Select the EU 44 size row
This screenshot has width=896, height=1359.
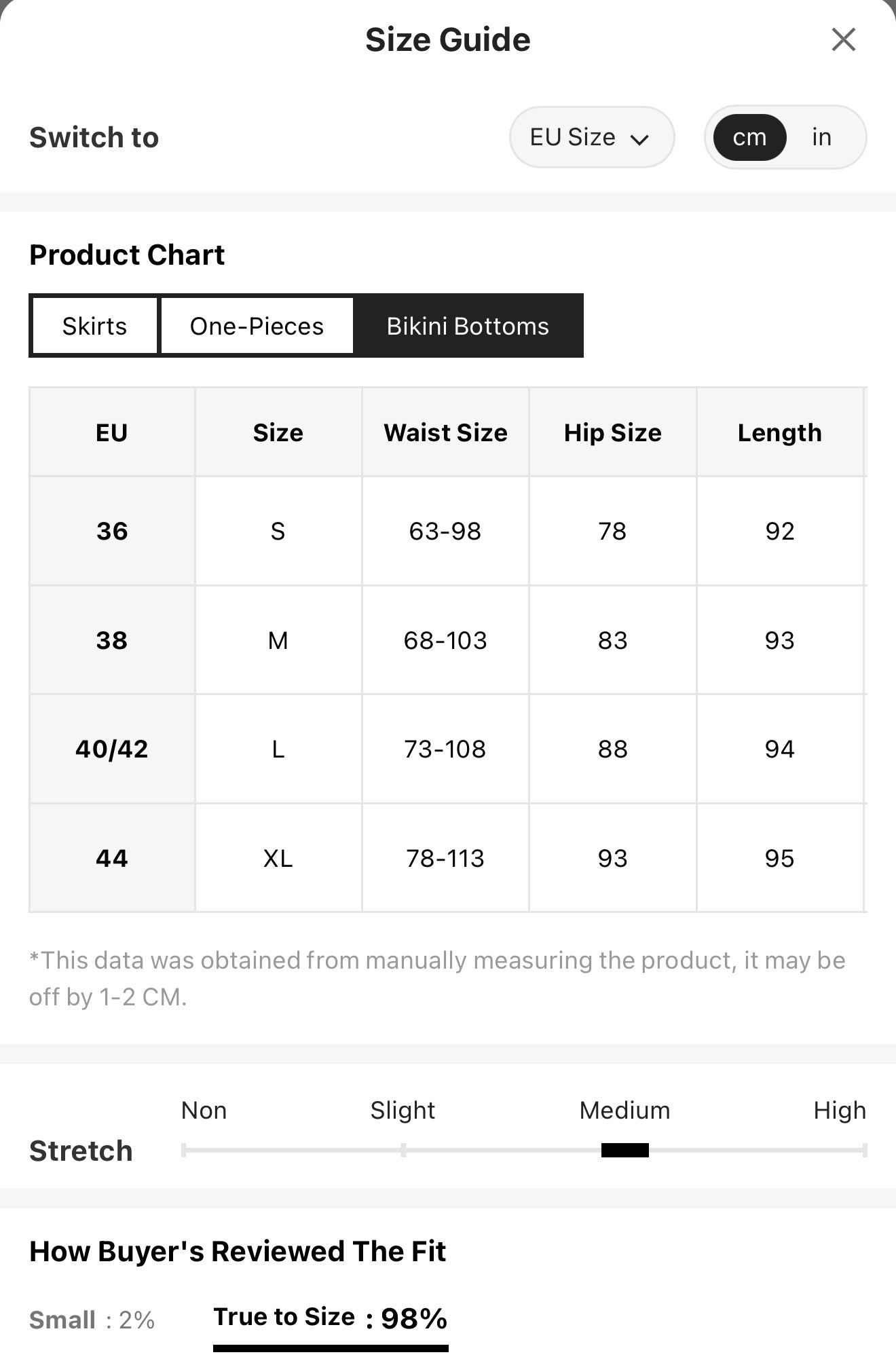448,858
